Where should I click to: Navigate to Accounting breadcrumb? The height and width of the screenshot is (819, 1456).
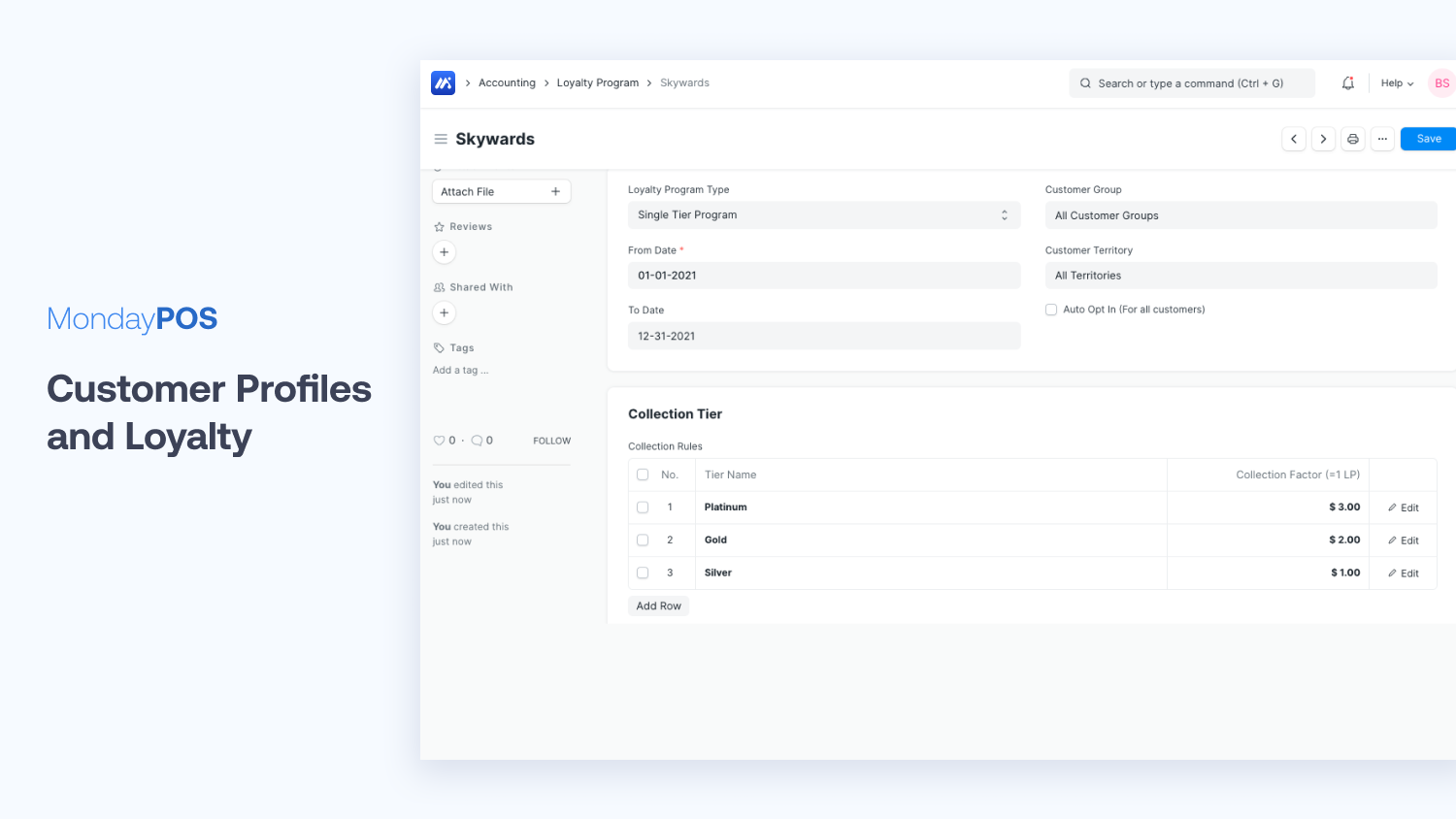[507, 83]
